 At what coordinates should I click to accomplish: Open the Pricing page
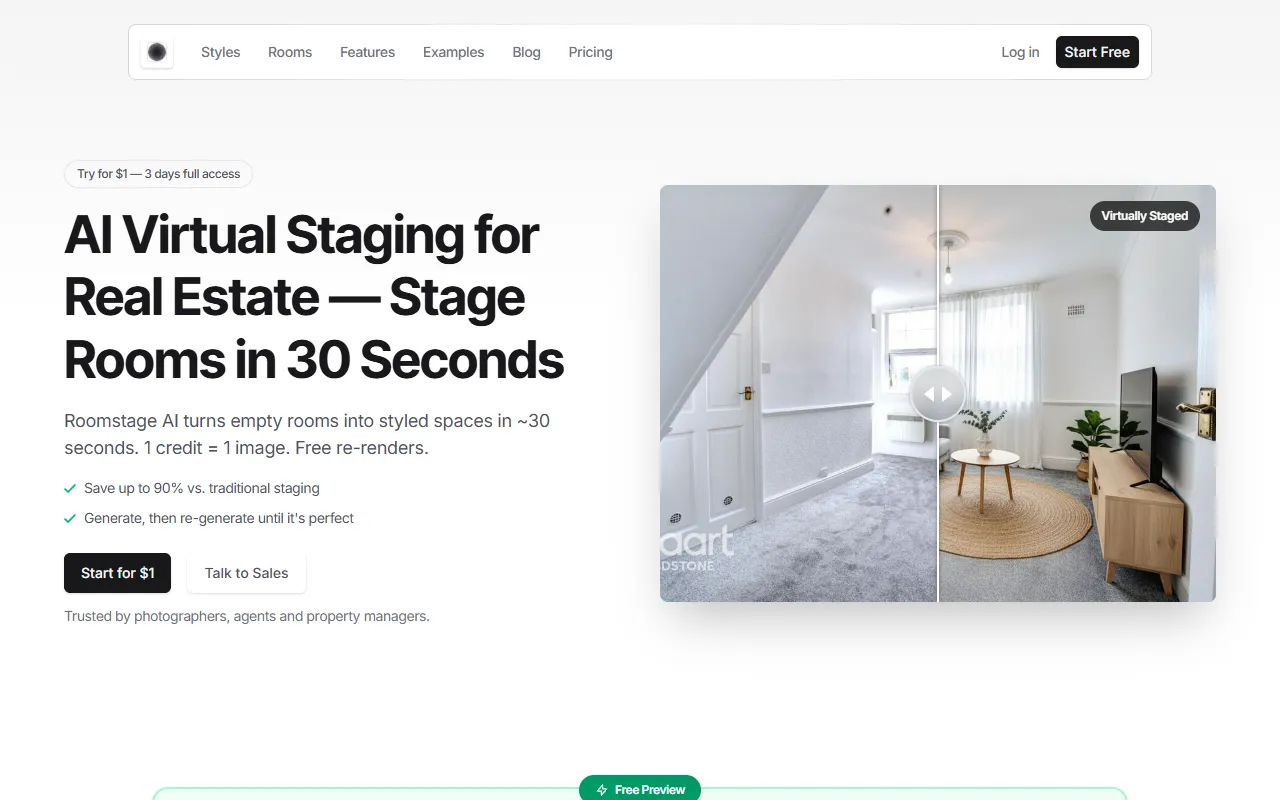(x=590, y=52)
